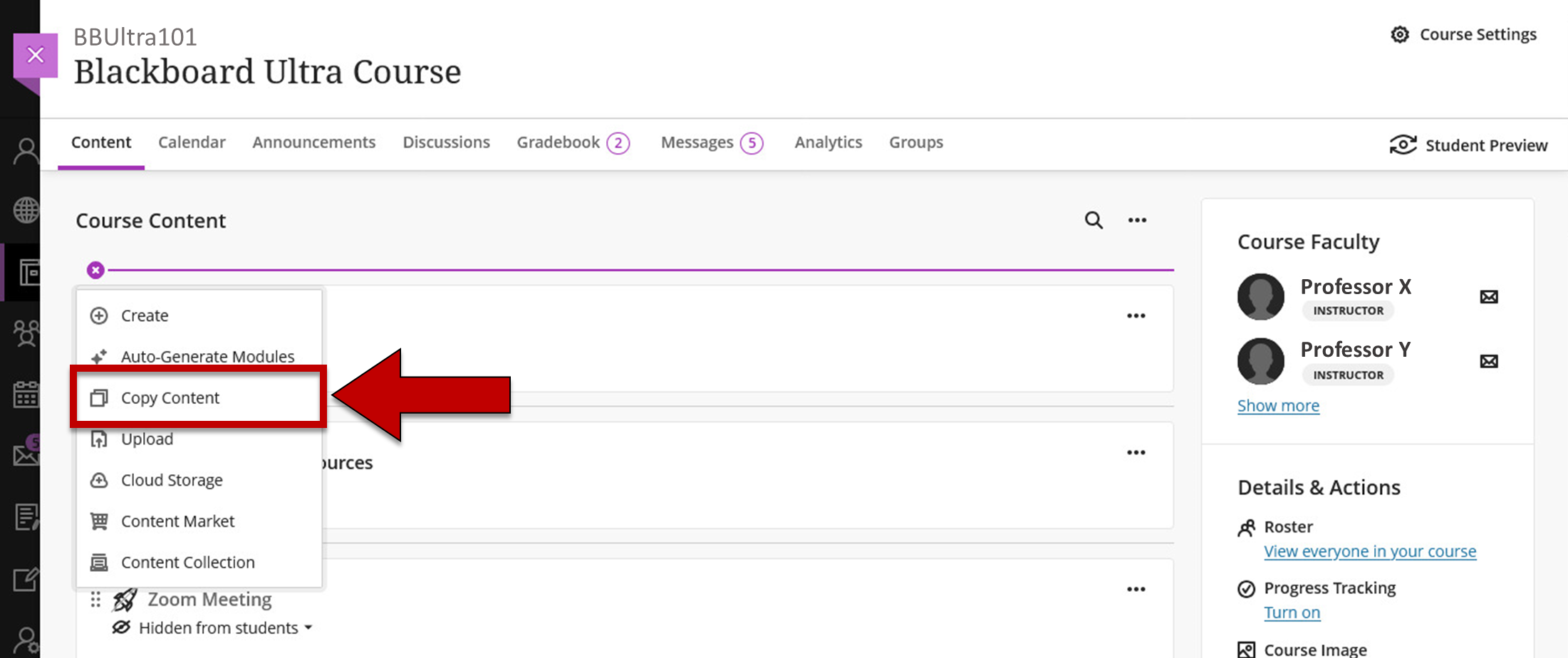Viewport: 1568px width, 658px height.
Task: Open Tools pencil icon in sidebar
Action: click(26, 579)
